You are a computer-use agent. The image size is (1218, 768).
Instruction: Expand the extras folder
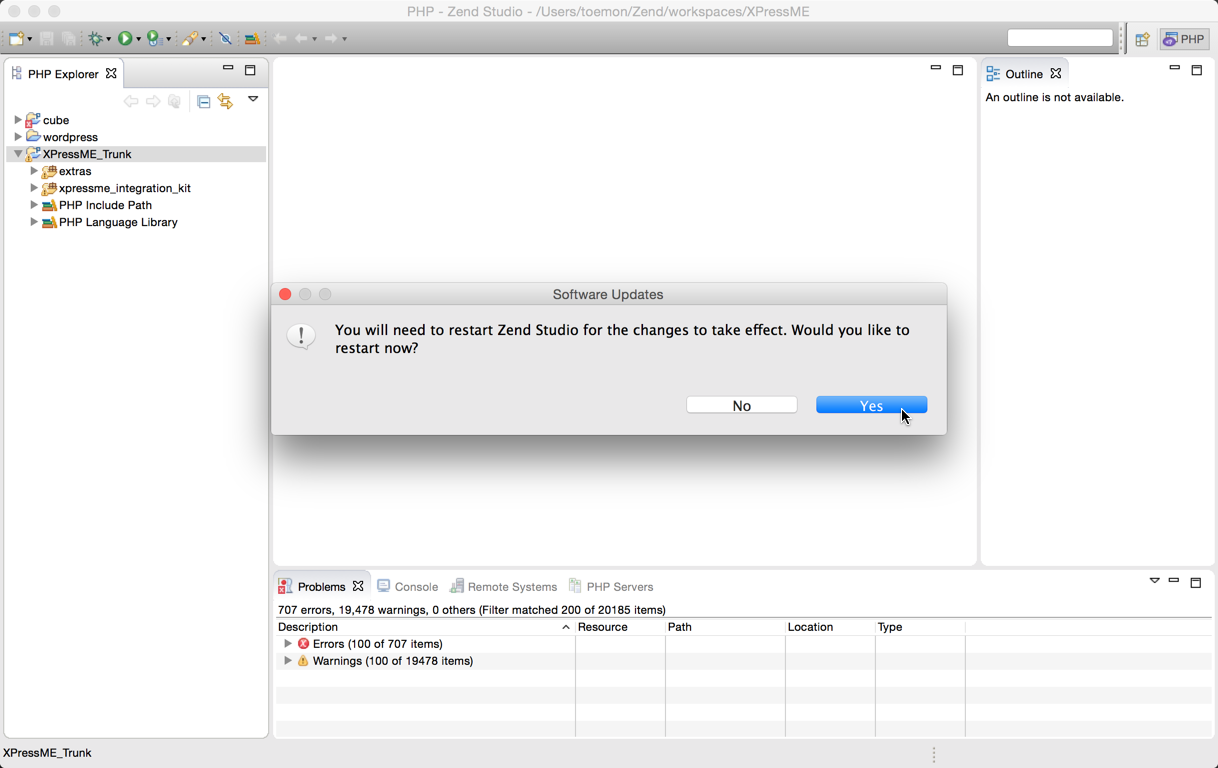(34, 171)
